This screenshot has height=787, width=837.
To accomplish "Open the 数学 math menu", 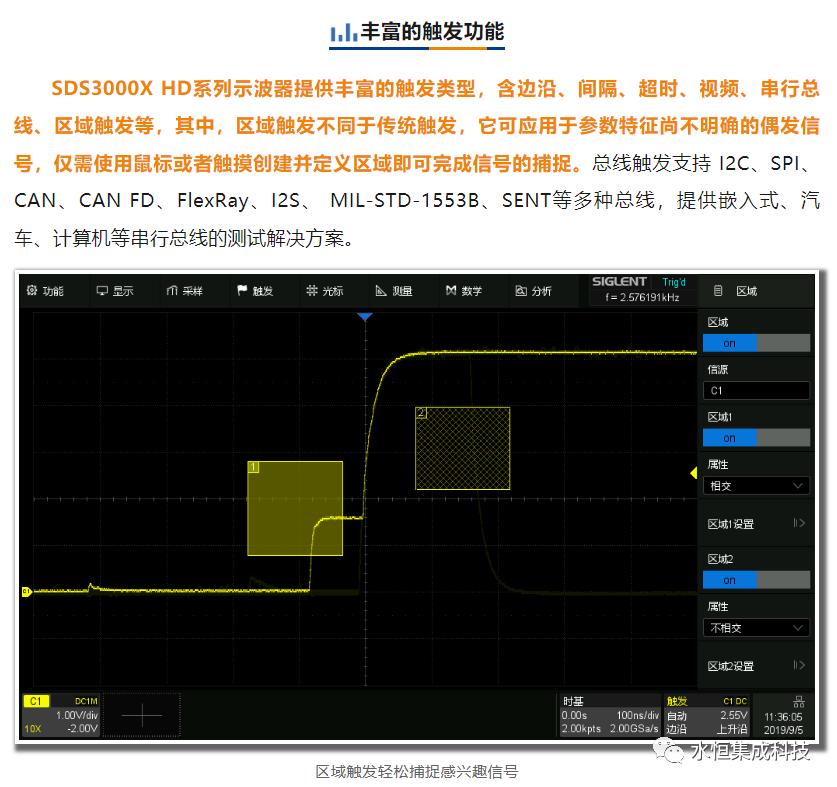I will (464, 291).
